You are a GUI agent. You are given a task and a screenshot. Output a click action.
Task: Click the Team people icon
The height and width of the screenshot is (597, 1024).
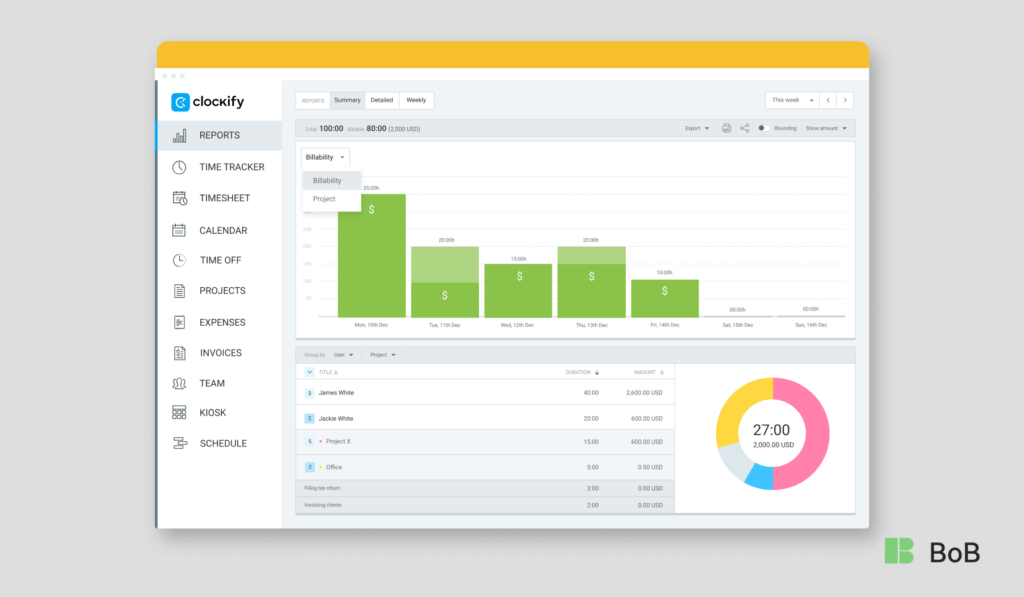pos(179,383)
